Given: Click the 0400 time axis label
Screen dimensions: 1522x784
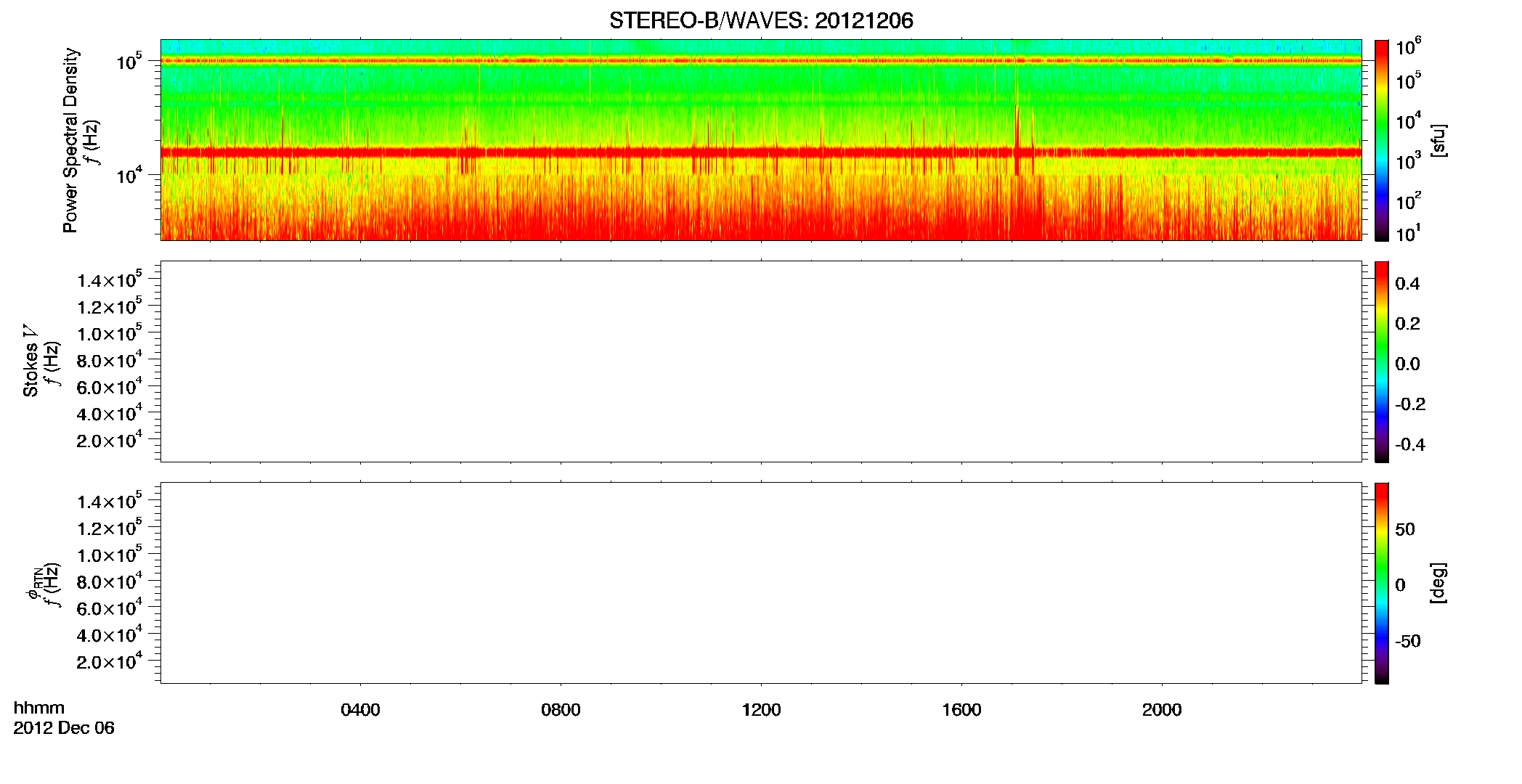Looking at the screenshot, I should 360,710.
